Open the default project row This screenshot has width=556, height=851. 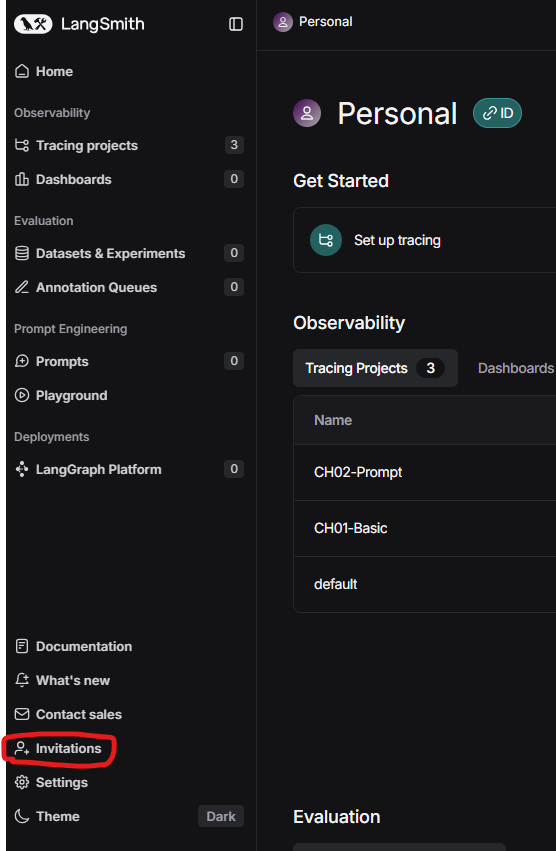tap(425, 584)
